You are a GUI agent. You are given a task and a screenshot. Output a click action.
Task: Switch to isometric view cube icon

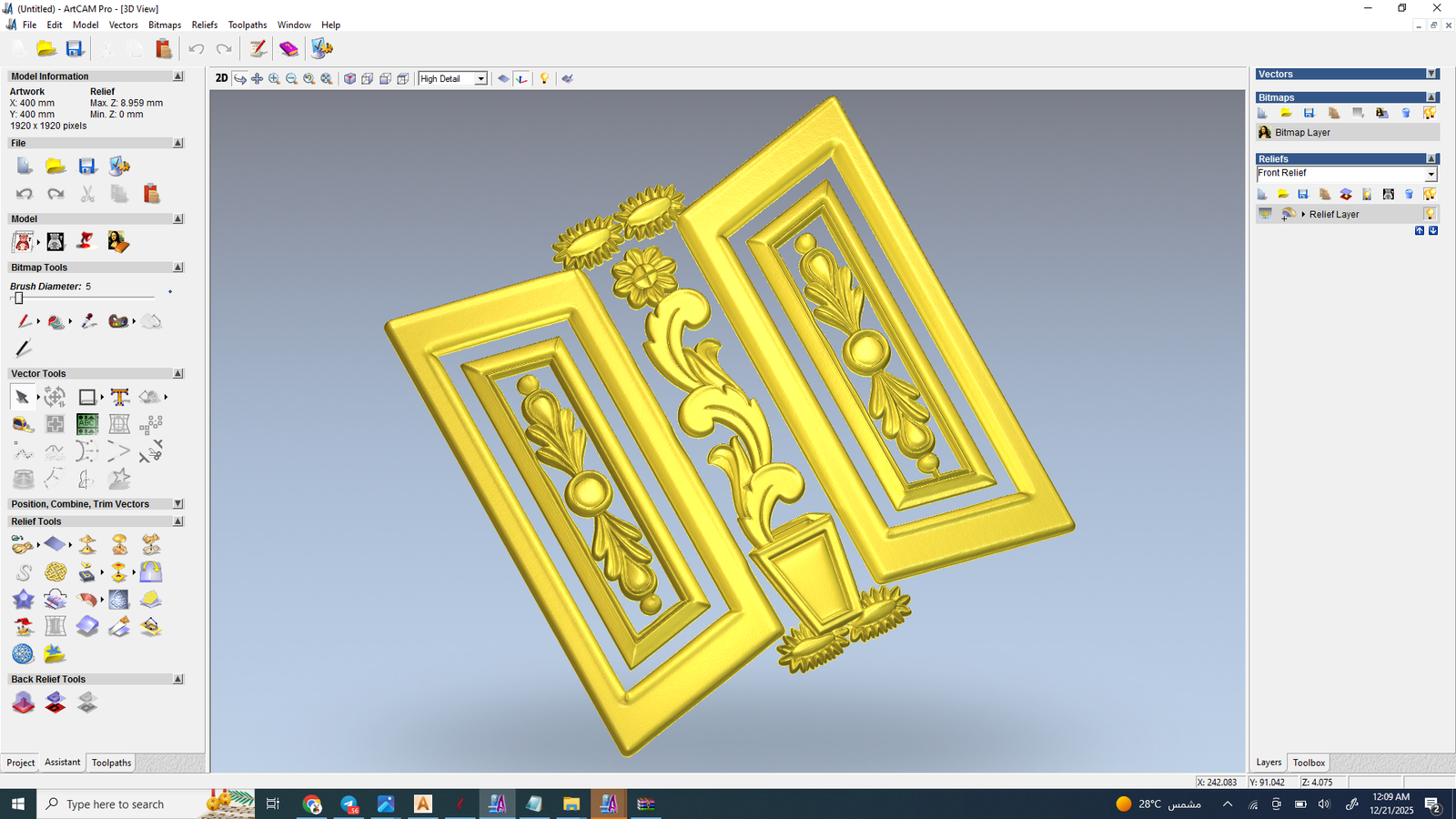(x=349, y=79)
